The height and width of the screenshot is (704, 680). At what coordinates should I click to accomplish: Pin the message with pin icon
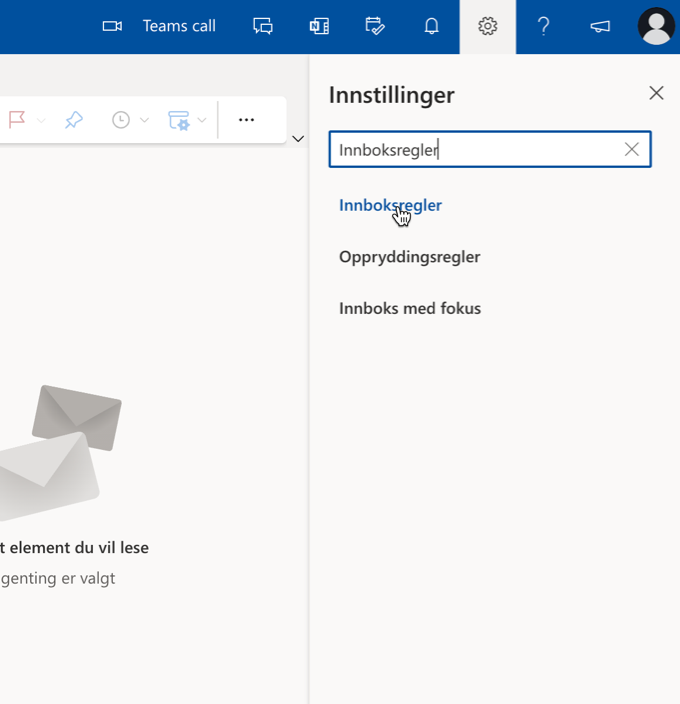[x=73, y=120]
